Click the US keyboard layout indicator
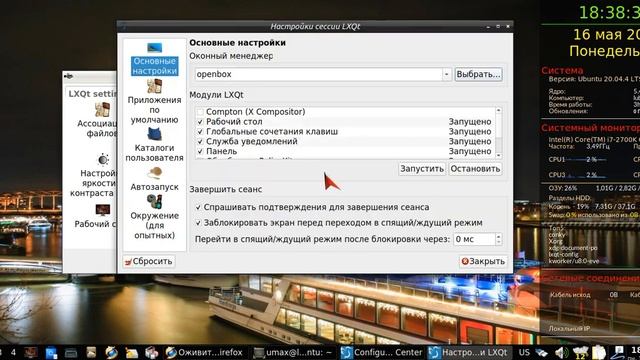The image size is (640, 360). 524,352
